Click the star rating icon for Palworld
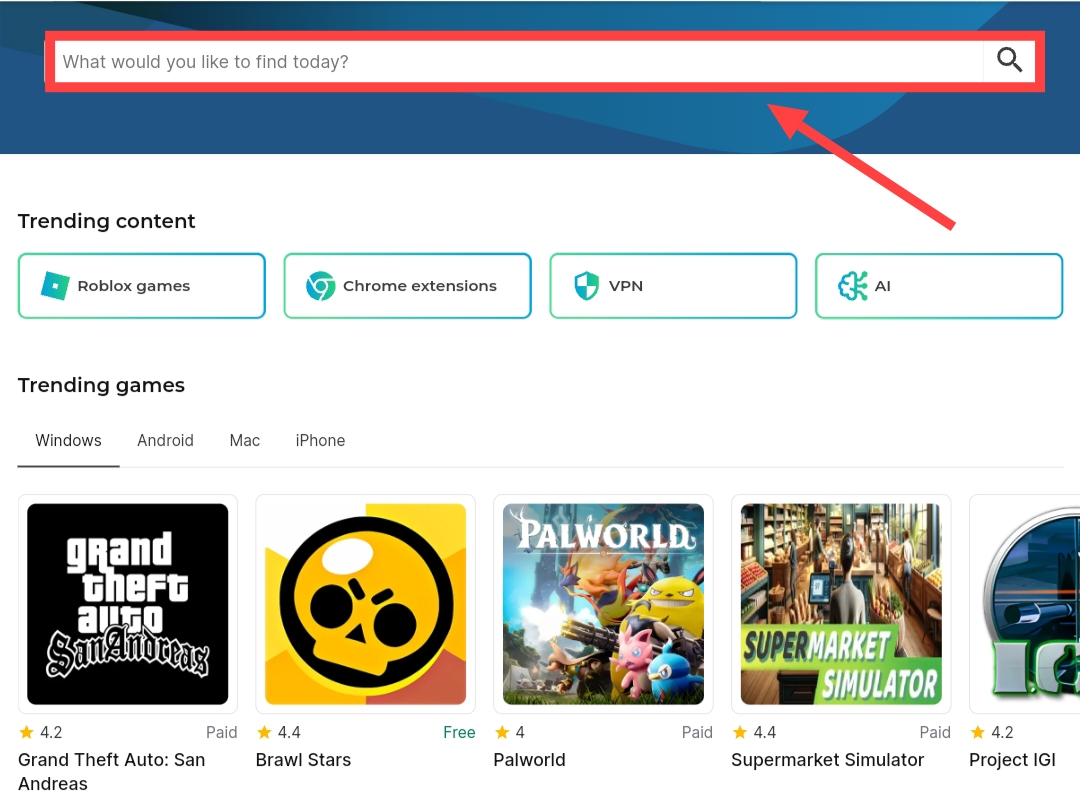1080x796 pixels. [502, 732]
